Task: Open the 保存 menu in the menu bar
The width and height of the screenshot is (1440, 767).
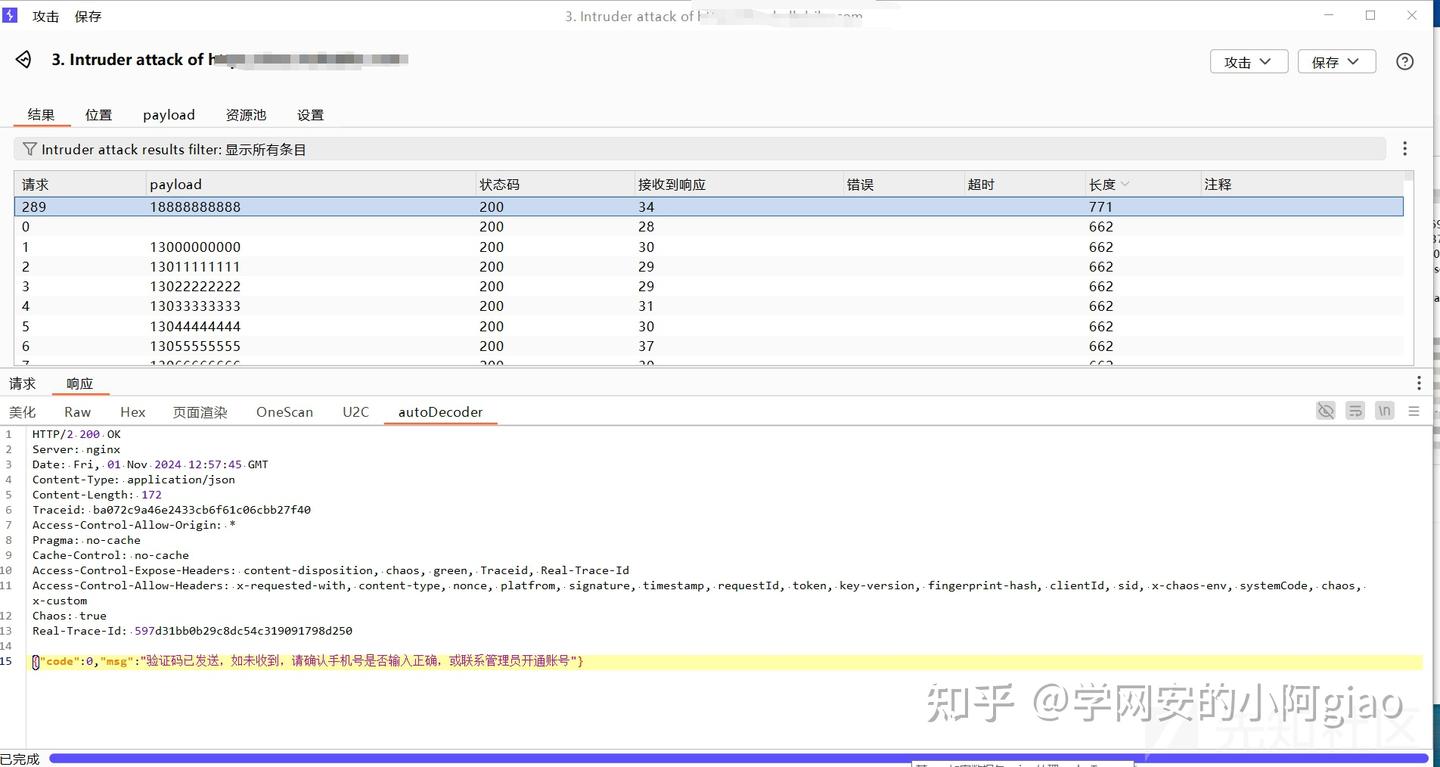Action: click(86, 15)
